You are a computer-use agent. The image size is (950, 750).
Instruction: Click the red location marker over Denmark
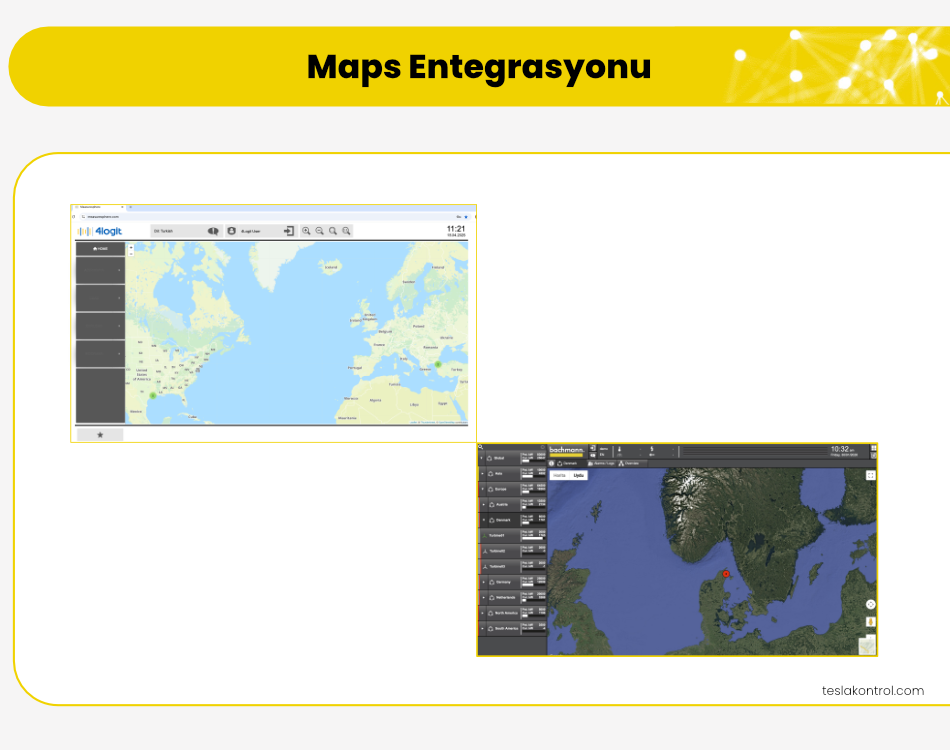tap(726, 574)
